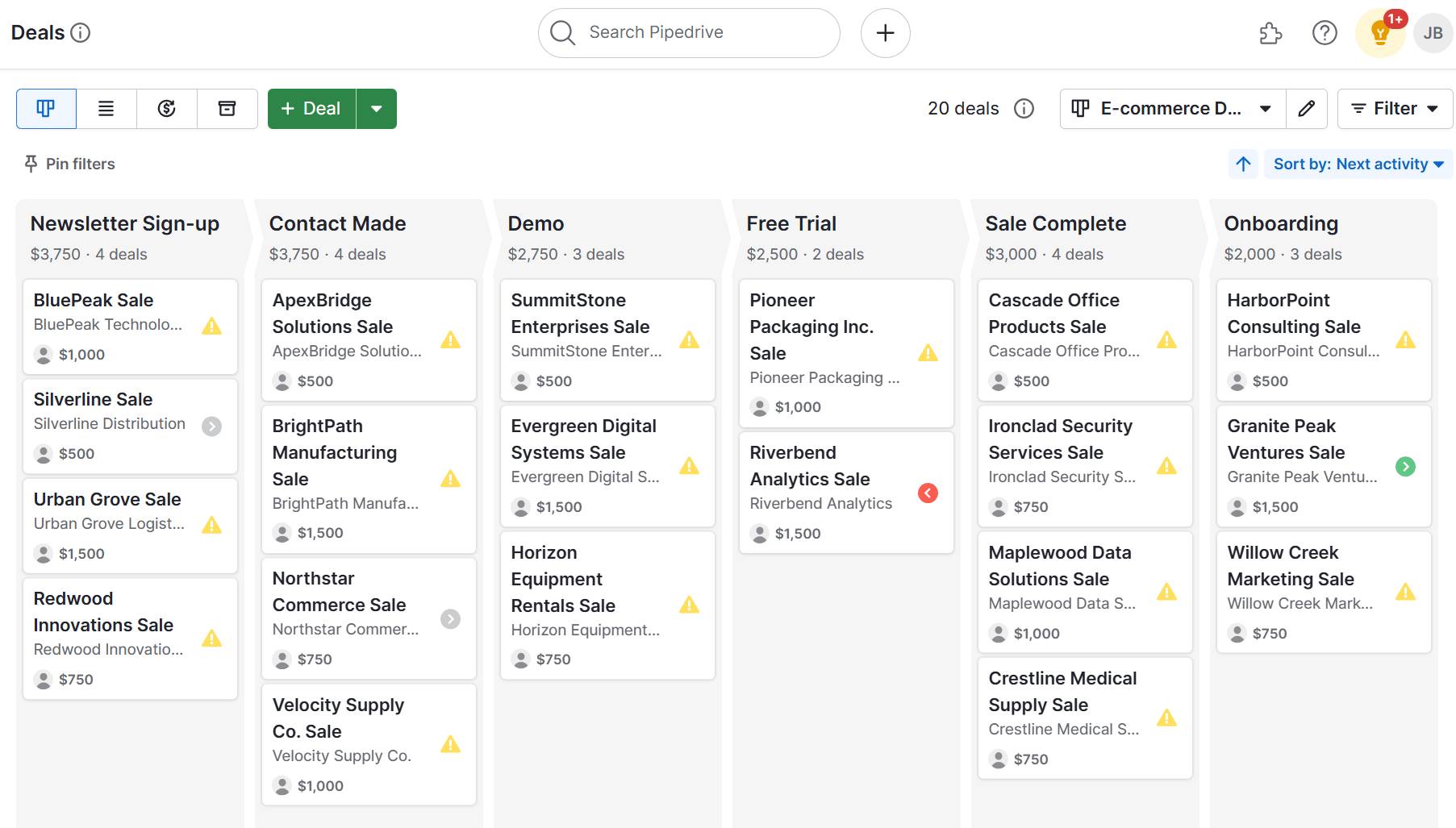Open the forecast view icon

tap(167, 109)
